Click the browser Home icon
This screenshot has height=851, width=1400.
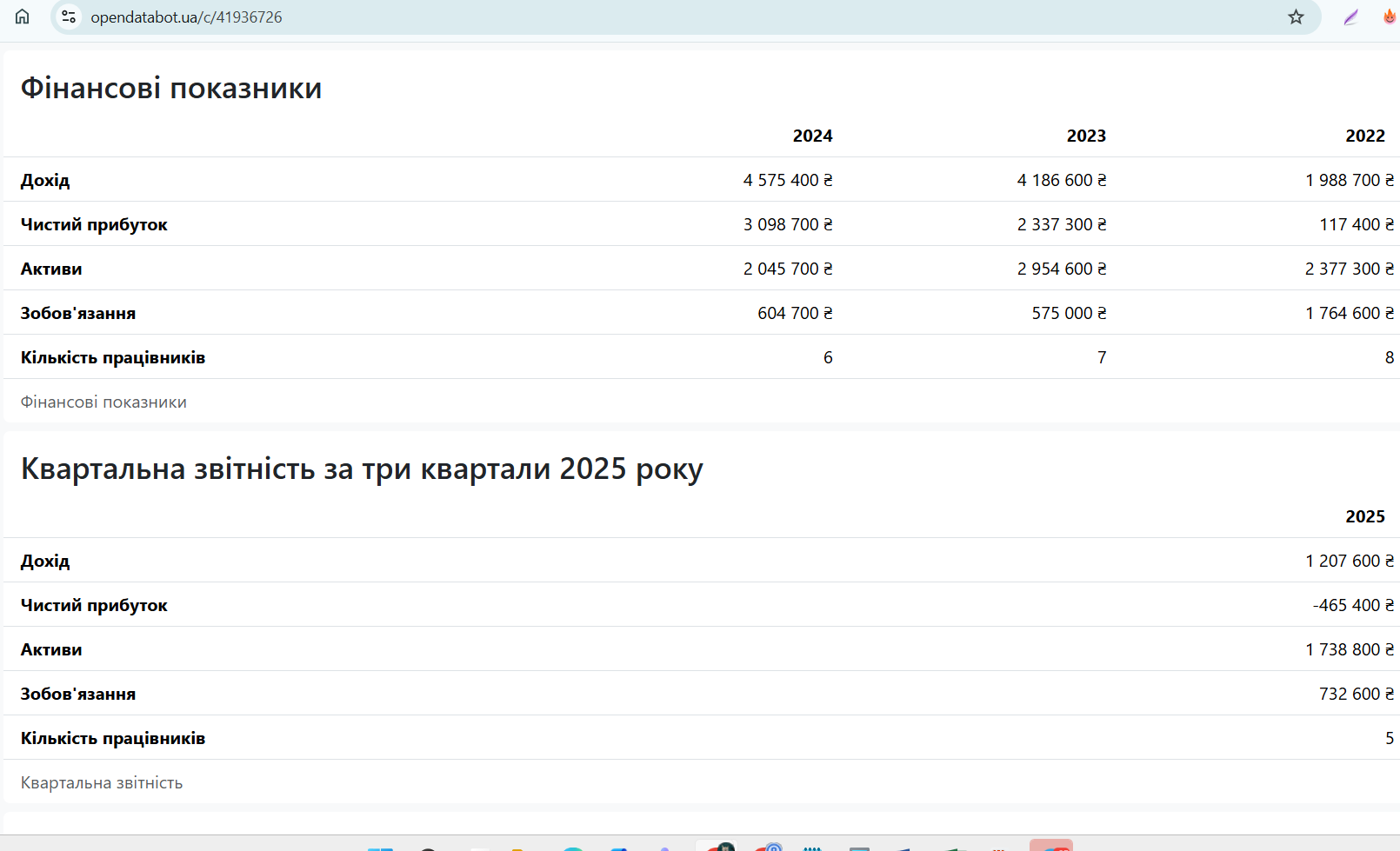click(23, 17)
